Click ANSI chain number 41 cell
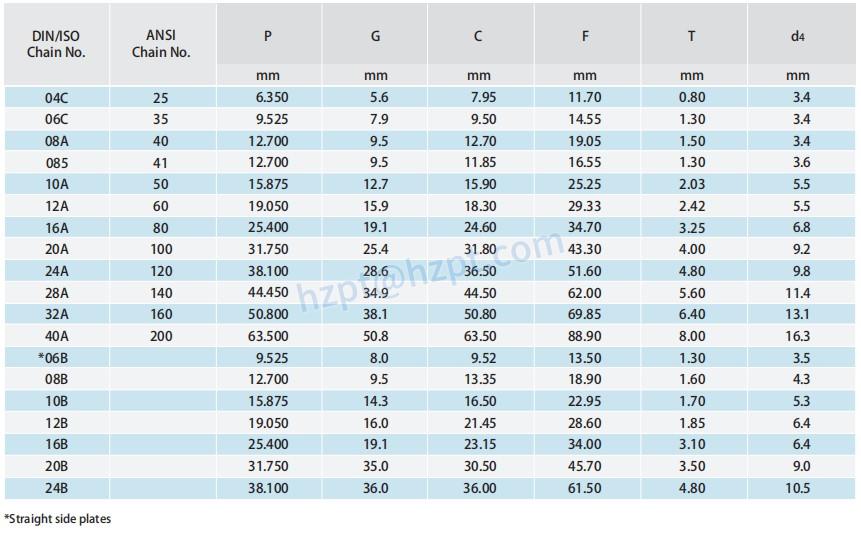Screen dimensions: 861x545 pos(161,162)
